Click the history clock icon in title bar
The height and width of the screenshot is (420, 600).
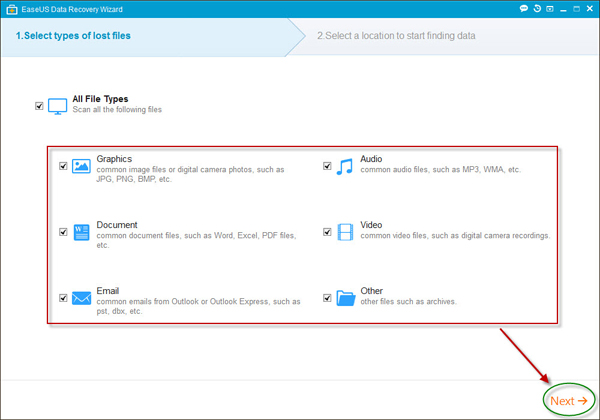tap(538, 8)
